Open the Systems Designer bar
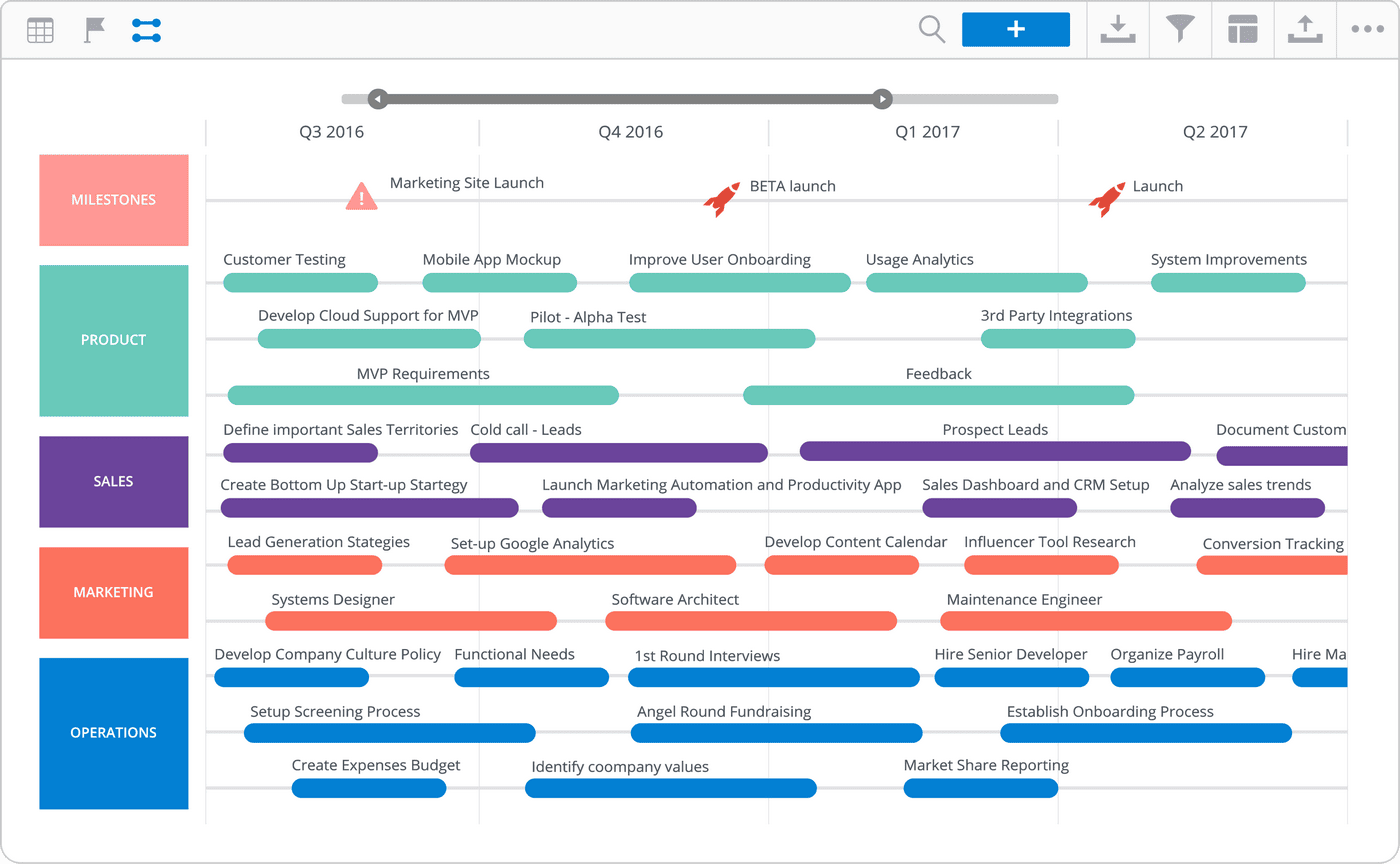 [411, 621]
